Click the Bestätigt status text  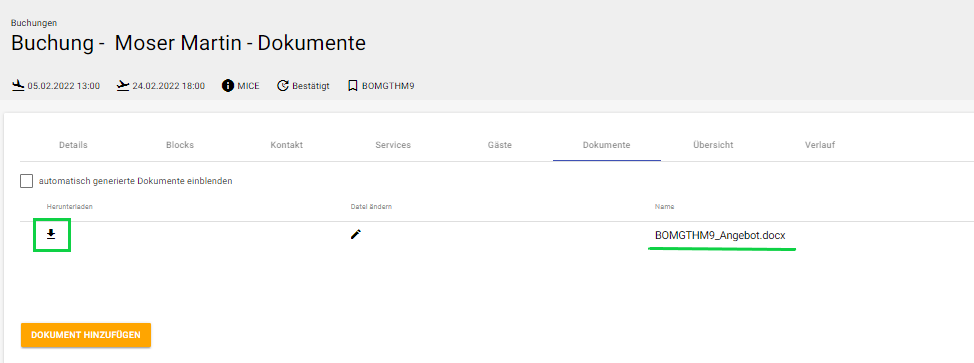tap(311, 86)
